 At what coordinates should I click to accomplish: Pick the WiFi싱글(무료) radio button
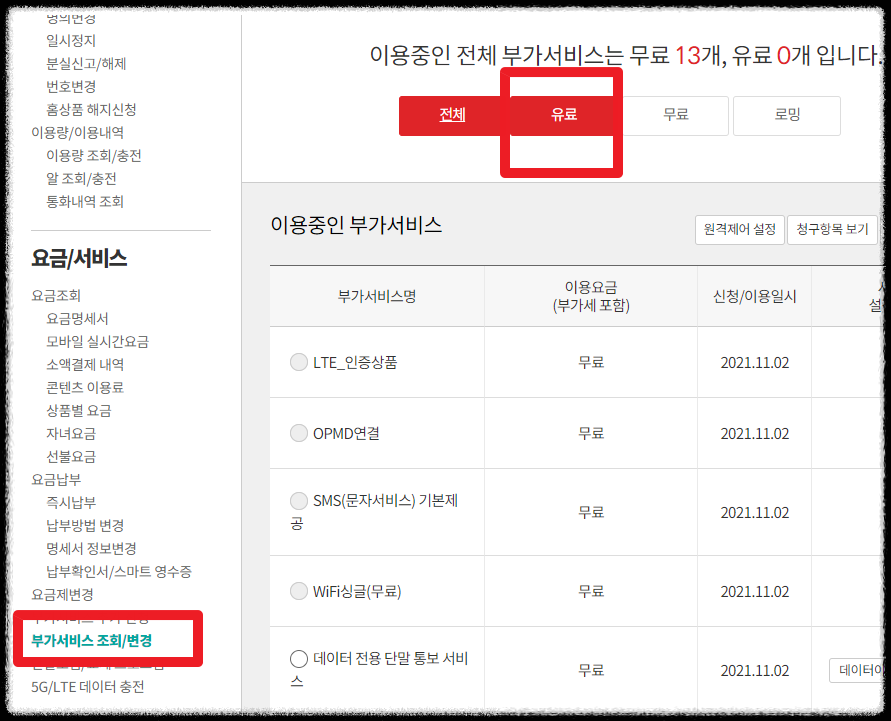click(x=299, y=590)
